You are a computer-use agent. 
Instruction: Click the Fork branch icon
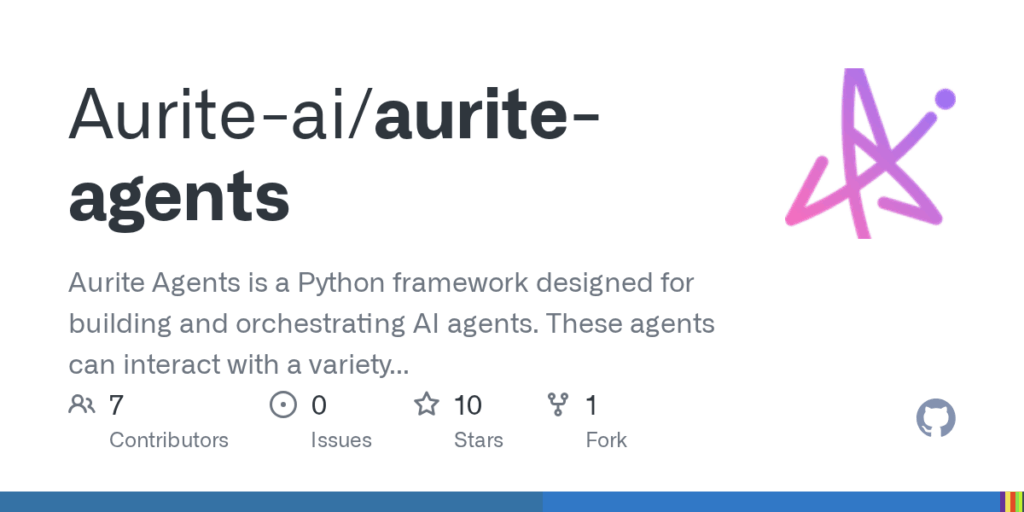(x=558, y=405)
